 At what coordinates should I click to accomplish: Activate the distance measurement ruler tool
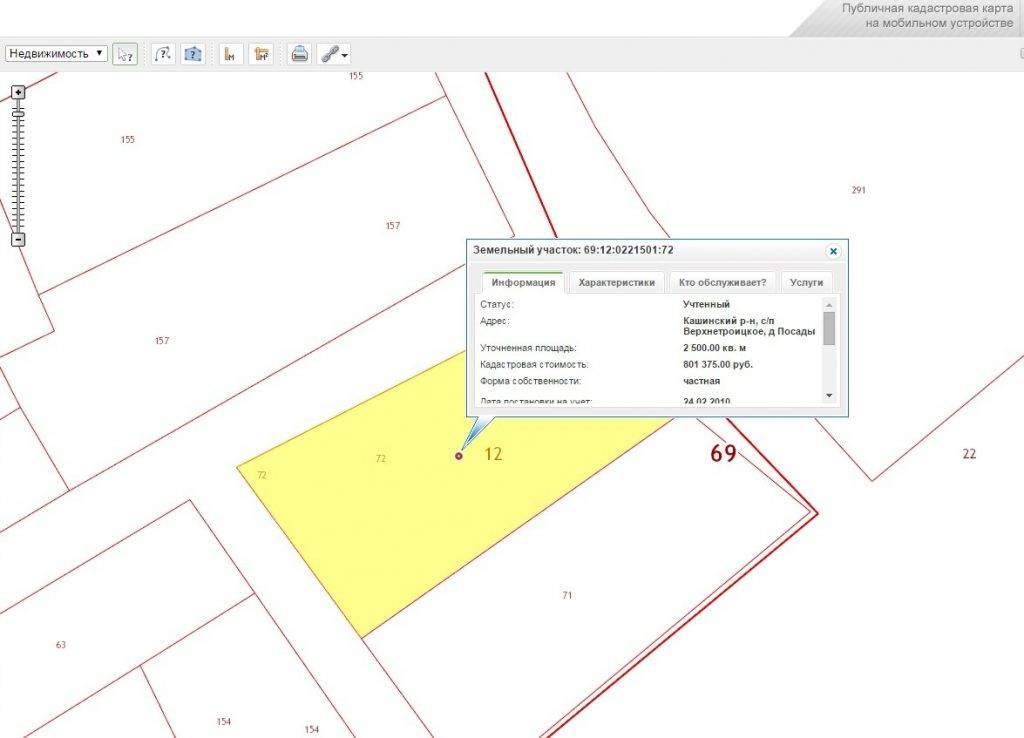[x=231, y=54]
